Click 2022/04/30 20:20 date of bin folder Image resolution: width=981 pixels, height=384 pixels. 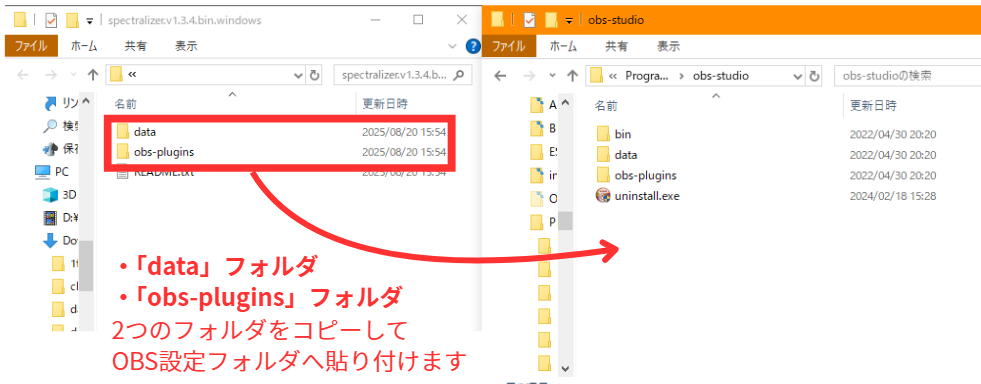(x=893, y=134)
